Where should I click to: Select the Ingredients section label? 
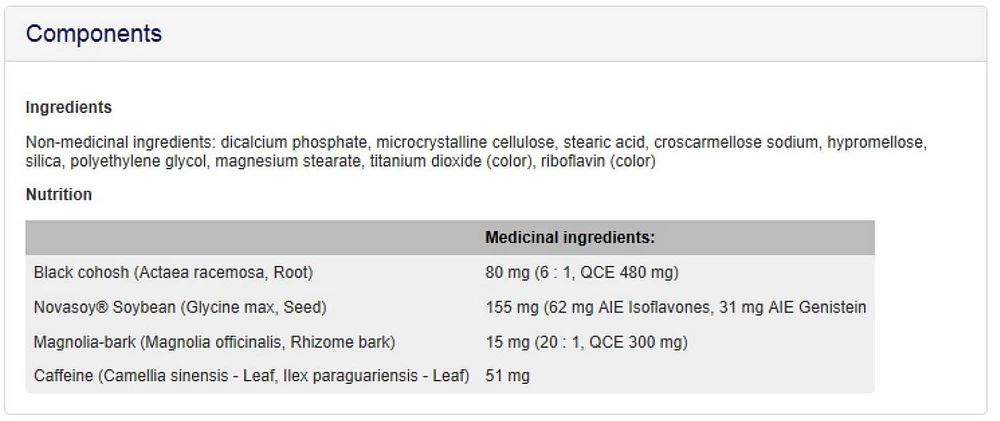[69, 108]
